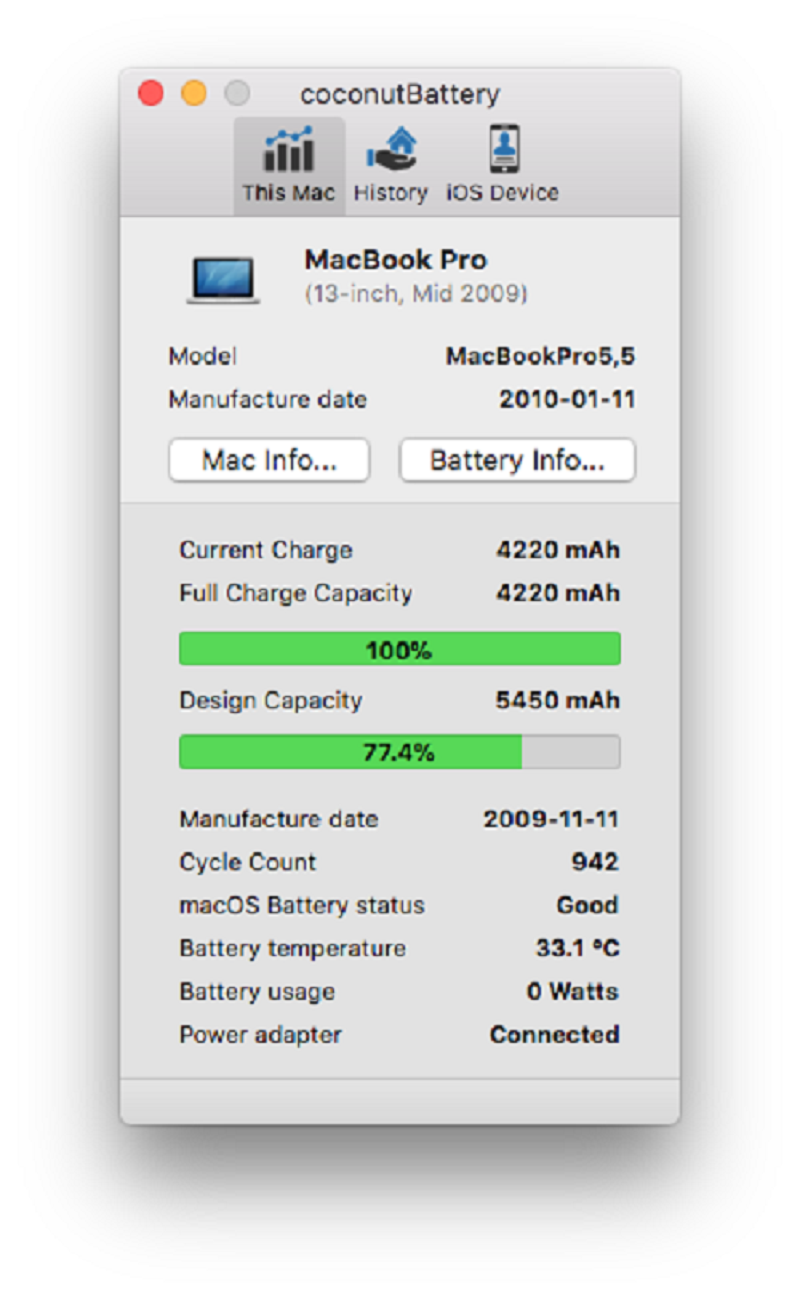Select the iOS Device phone icon
800x1297 pixels.
pyautogui.click(x=503, y=150)
